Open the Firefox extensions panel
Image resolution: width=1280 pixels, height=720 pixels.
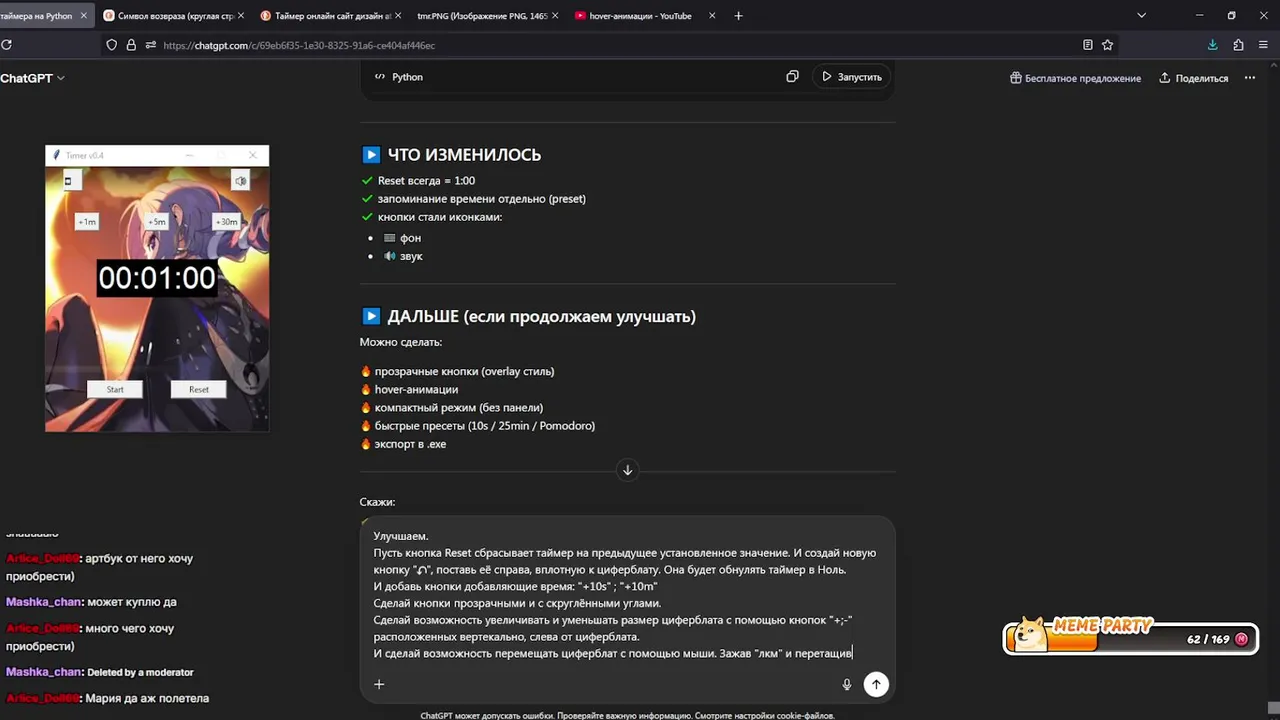(x=1238, y=45)
